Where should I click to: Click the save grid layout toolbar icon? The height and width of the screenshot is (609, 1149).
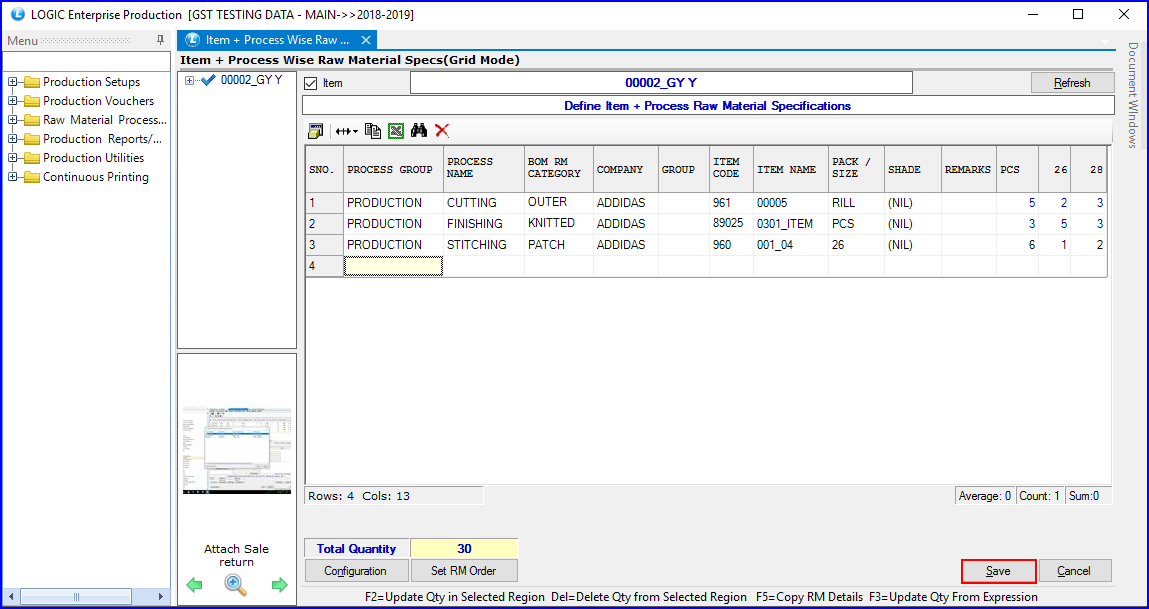tap(316, 131)
